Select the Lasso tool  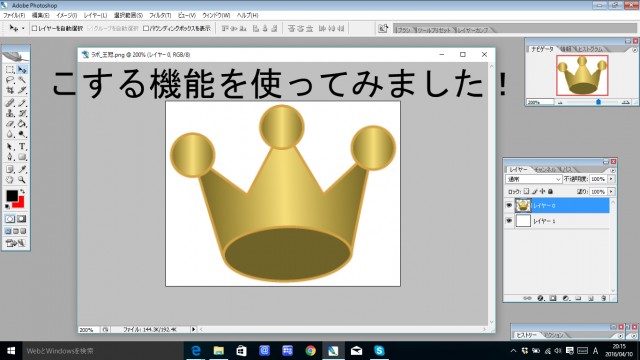point(10,80)
